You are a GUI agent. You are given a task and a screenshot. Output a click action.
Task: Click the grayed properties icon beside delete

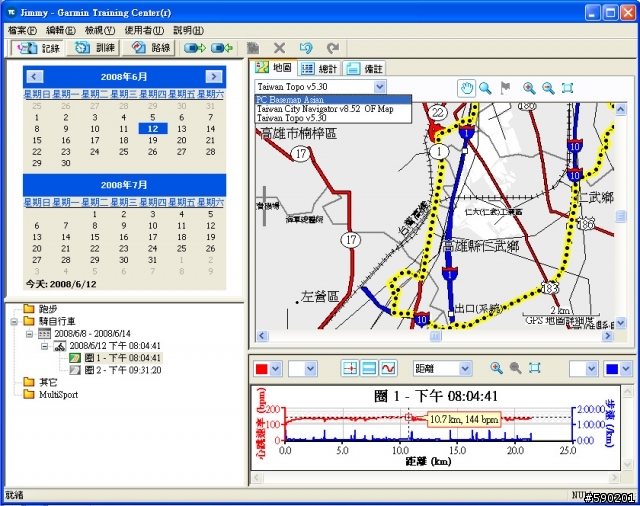[253, 48]
